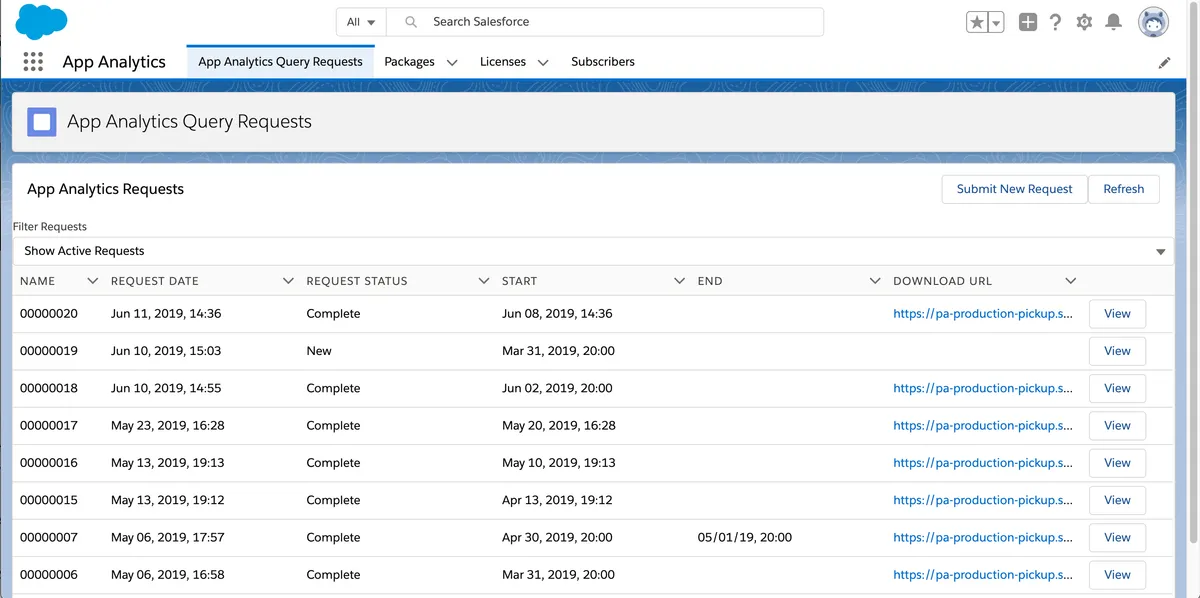
Task: Click the magnifier icon in search bar
Action: pyautogui.click(x=411, y=22)
